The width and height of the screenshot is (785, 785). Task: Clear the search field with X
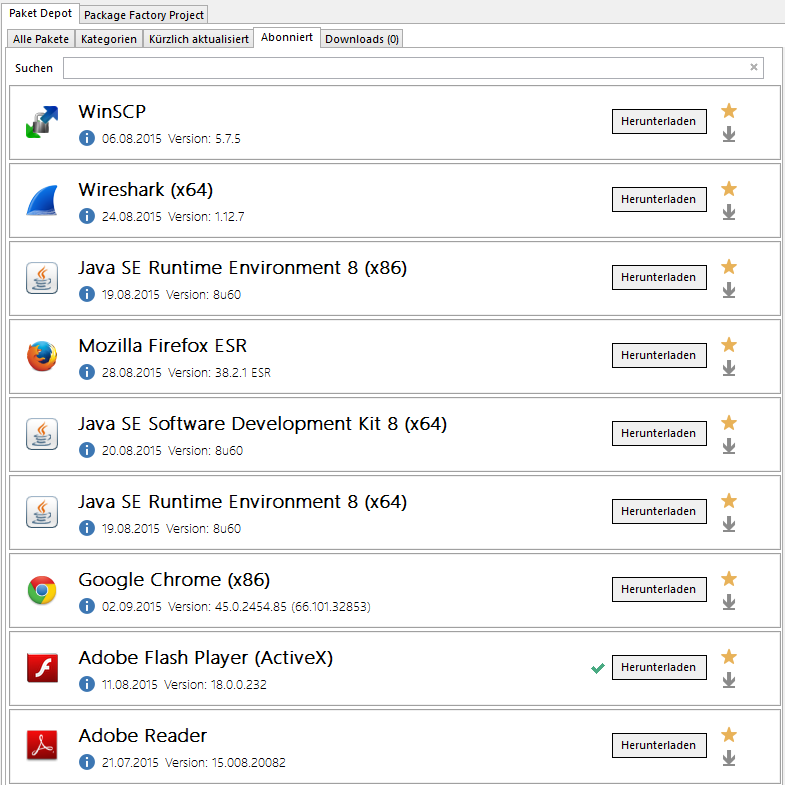tap(753, 67)
